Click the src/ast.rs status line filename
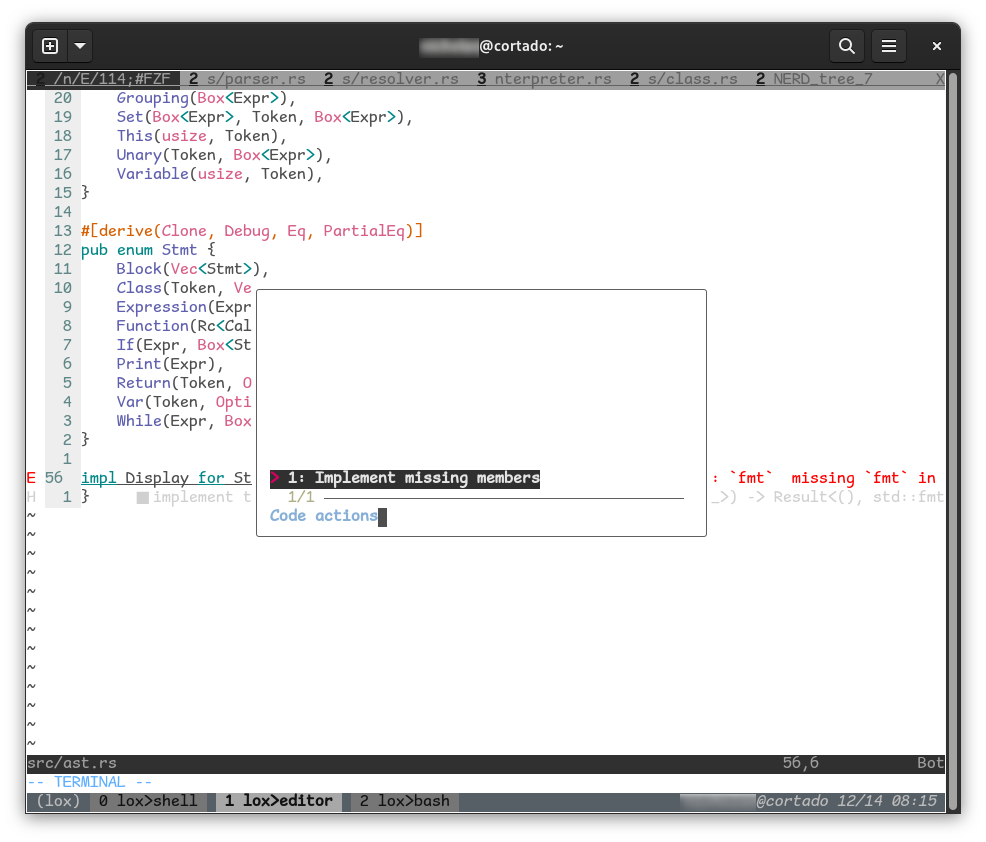The image size is (986, 842). click(x=72, y=763)
